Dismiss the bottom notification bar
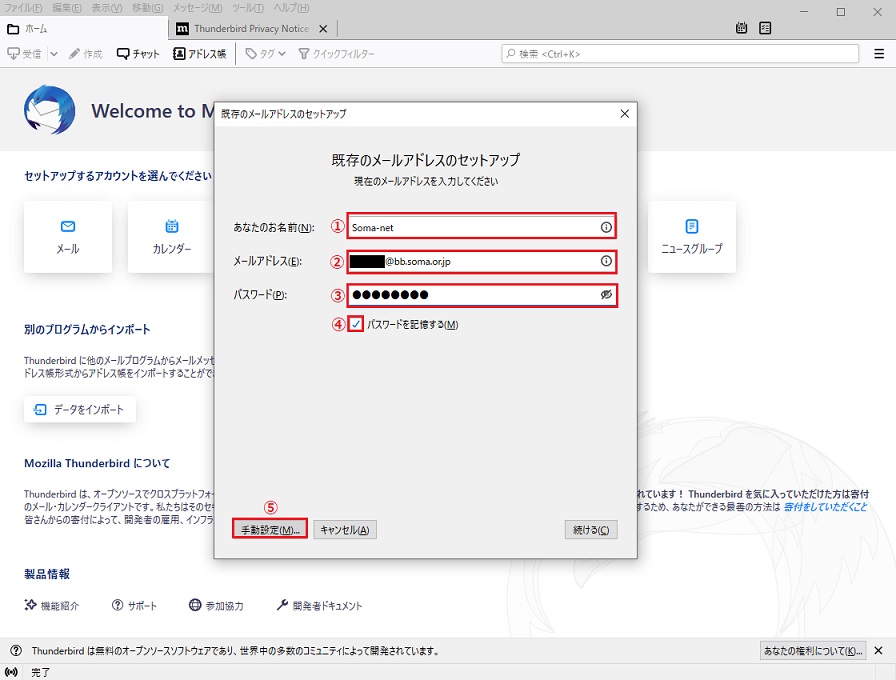 pyautogui.click(x=878, y=650)
